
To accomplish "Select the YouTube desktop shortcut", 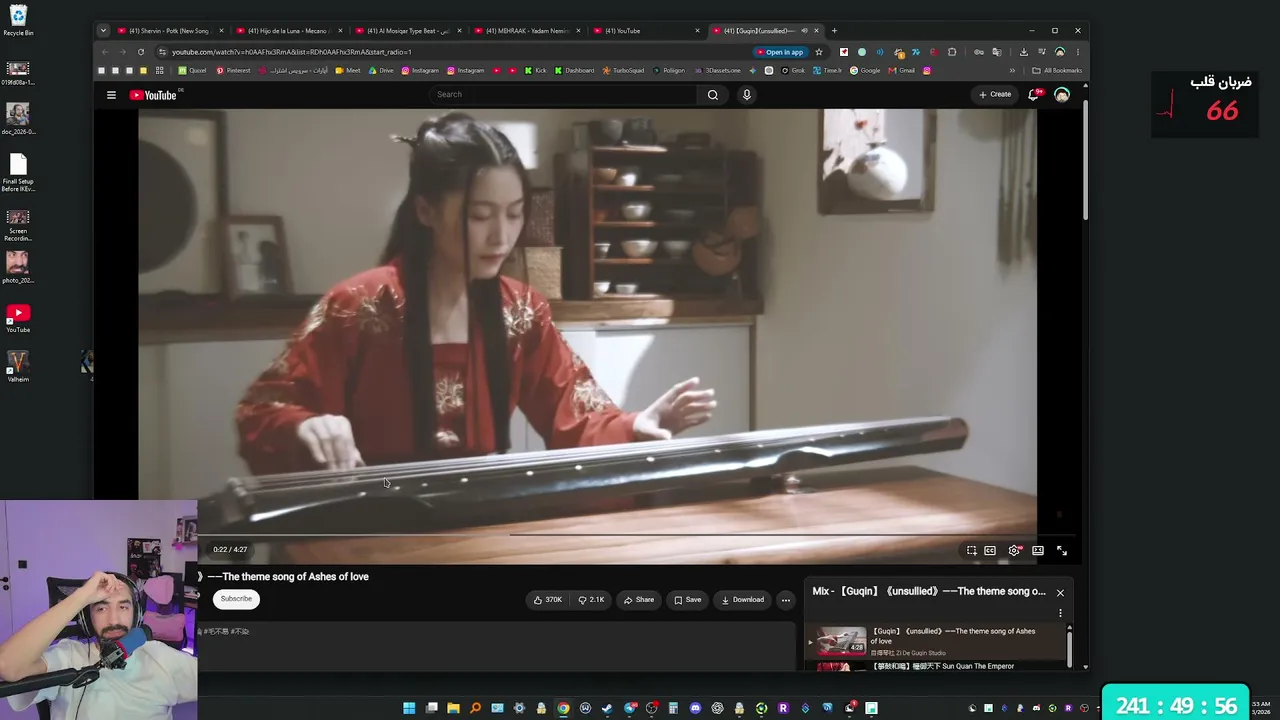I will 18,318.
